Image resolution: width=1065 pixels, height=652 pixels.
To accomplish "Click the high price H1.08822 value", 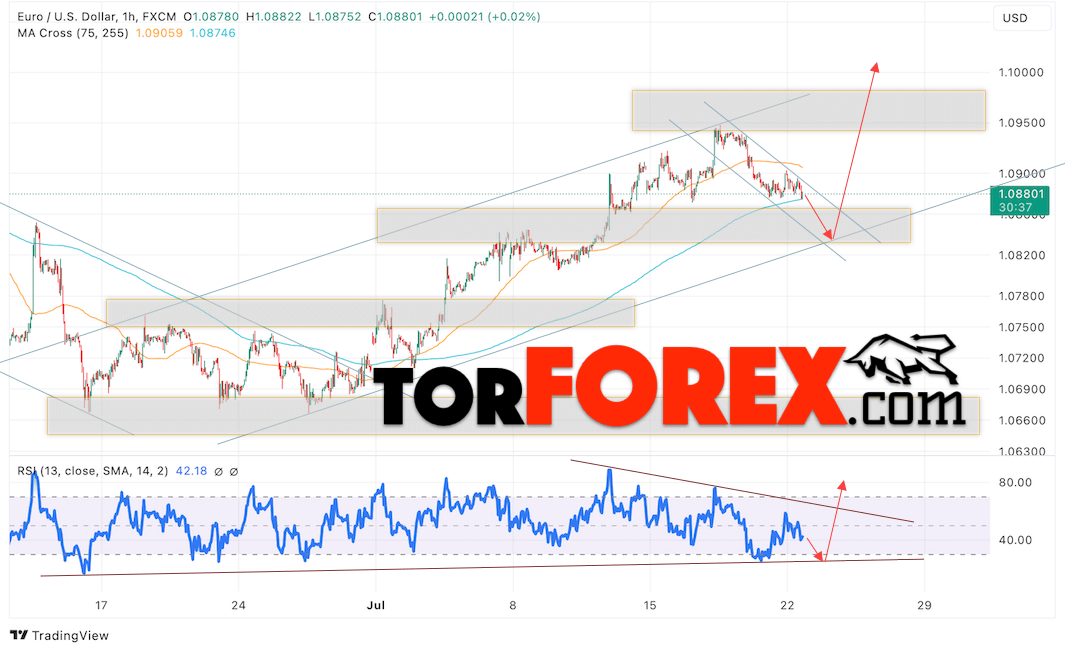I will click(273, 16).
